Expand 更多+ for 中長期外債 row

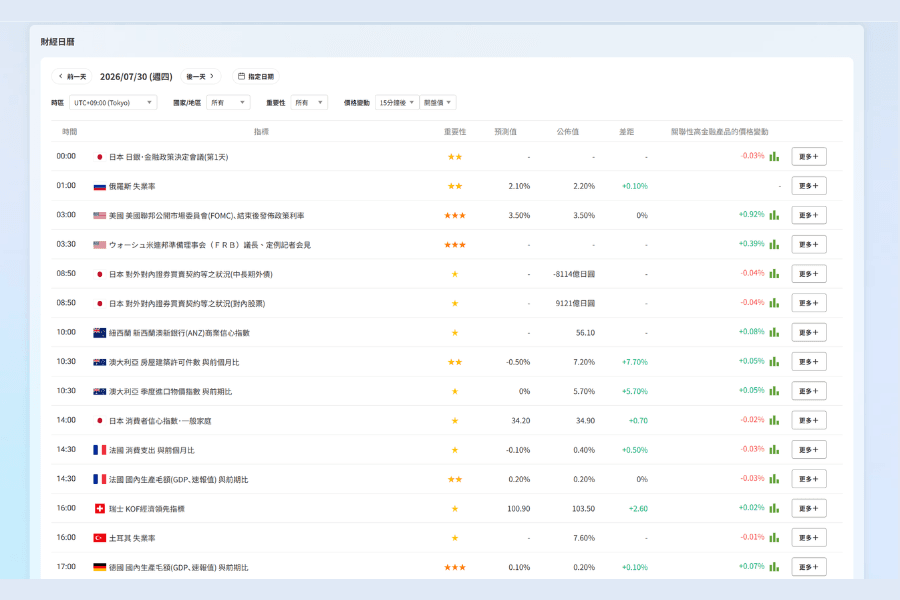click(x=809, y=273)
